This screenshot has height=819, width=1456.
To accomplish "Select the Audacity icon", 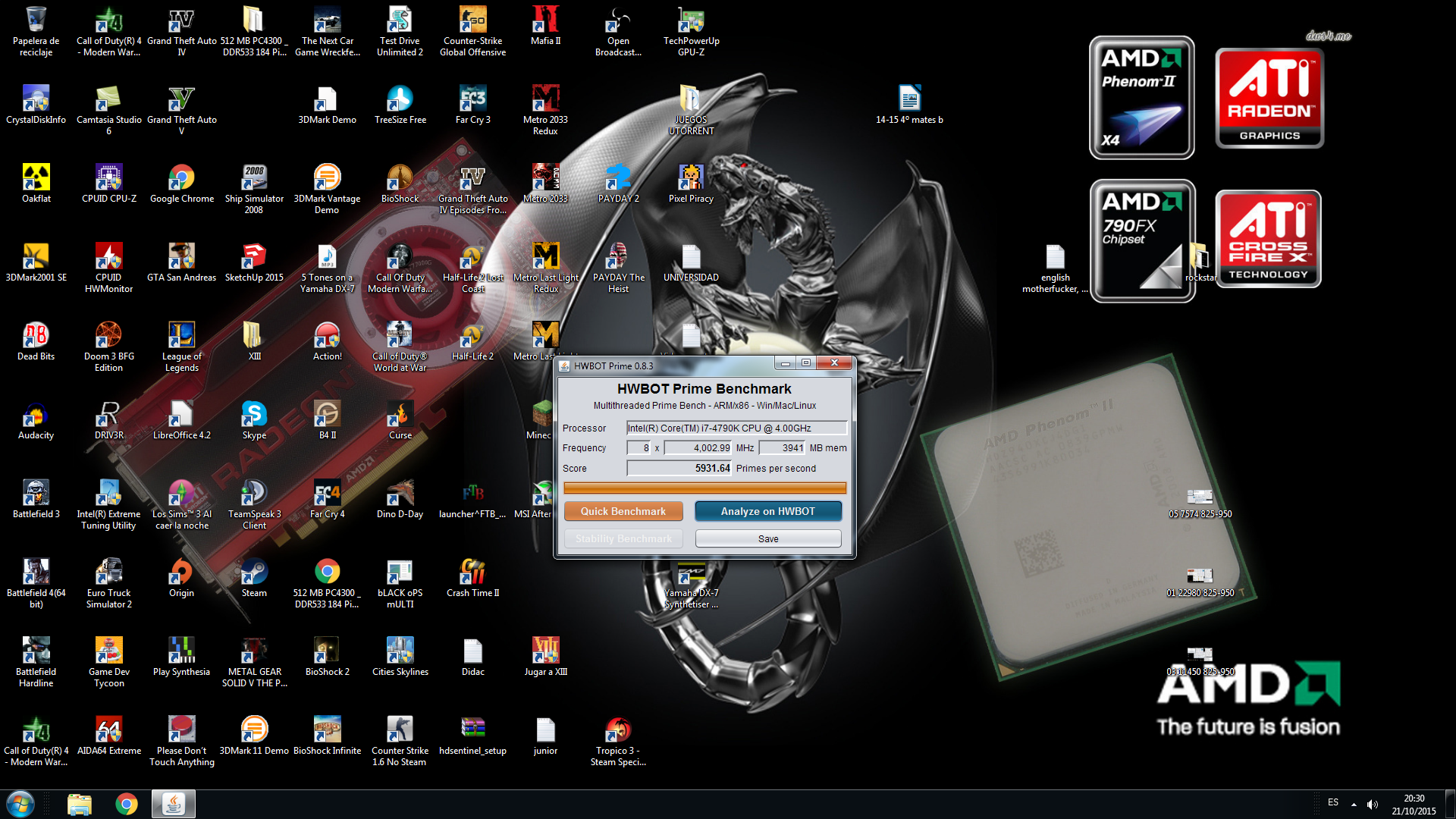I will pos(36,420).
